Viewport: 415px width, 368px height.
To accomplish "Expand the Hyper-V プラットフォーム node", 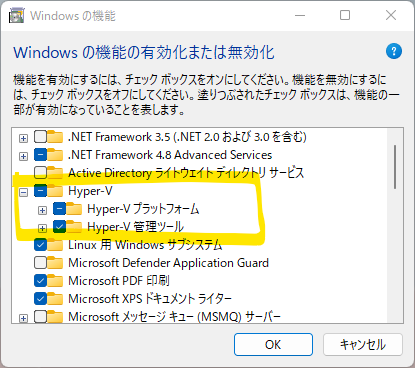I will click(42, 210).
